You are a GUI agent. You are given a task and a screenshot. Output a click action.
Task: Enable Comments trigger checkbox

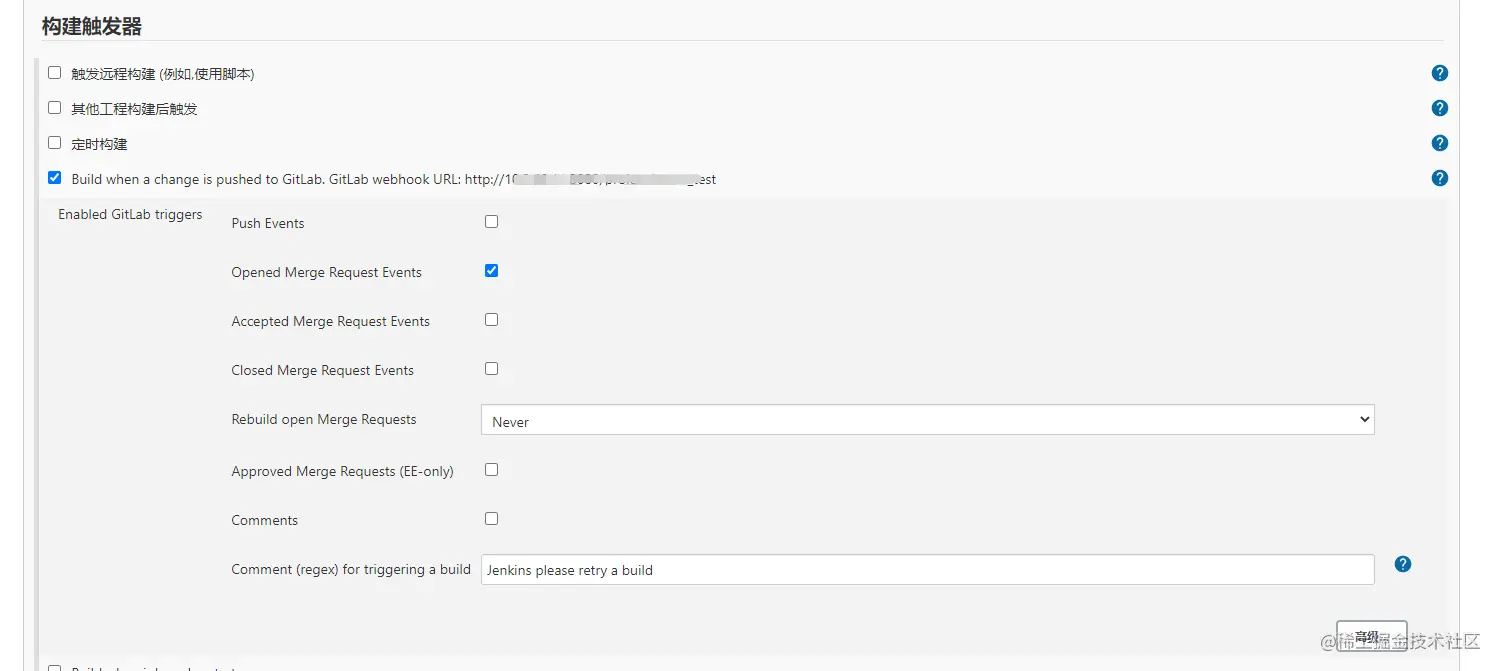tap(491, 519)
